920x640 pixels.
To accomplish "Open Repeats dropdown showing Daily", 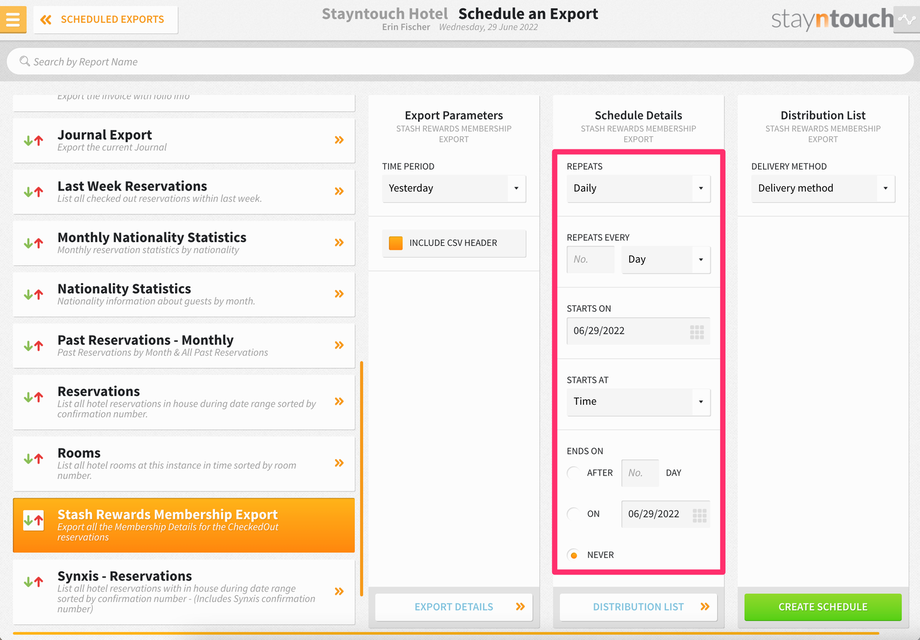I will coord(638,188).
